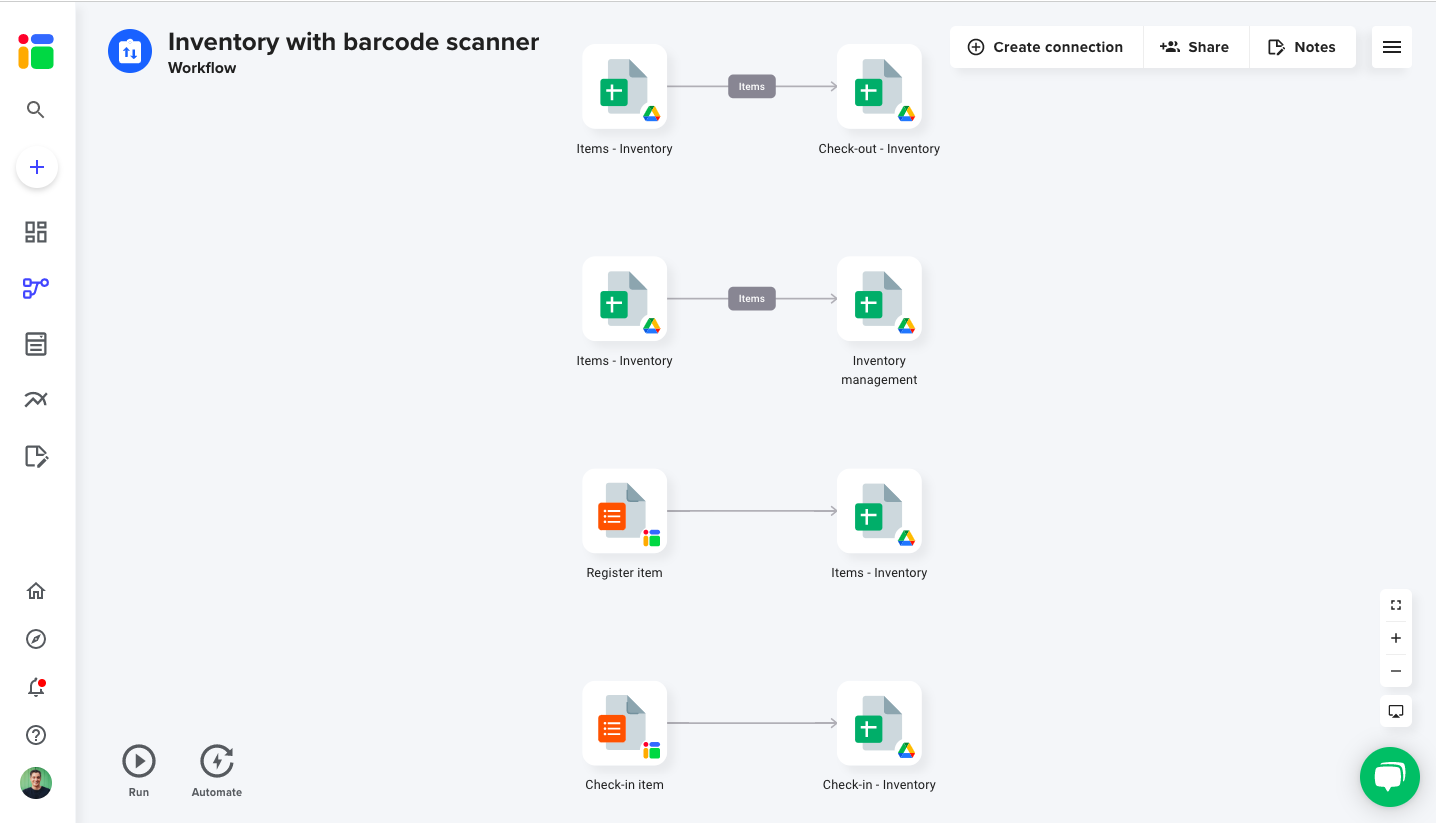Image resolution: width=1436 pixels, height=823 pixels.
Task: Click the search icon in sidebar
Action: click(x=36, y=110)
